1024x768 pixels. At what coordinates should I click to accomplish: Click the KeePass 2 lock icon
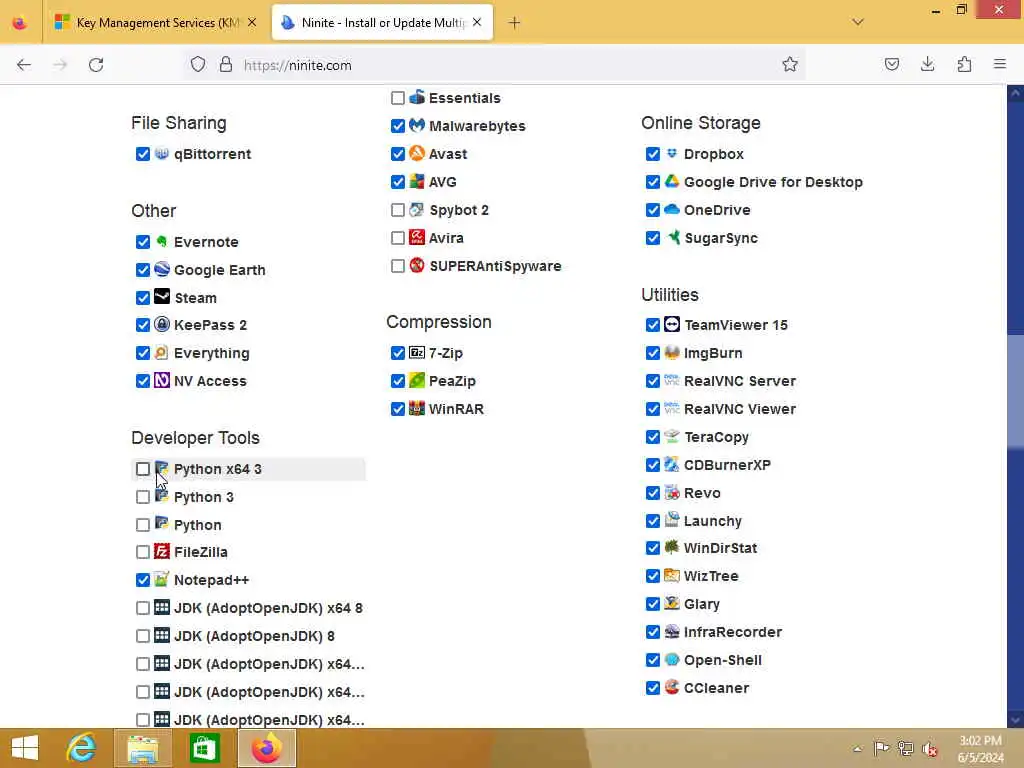coord(162,325)
